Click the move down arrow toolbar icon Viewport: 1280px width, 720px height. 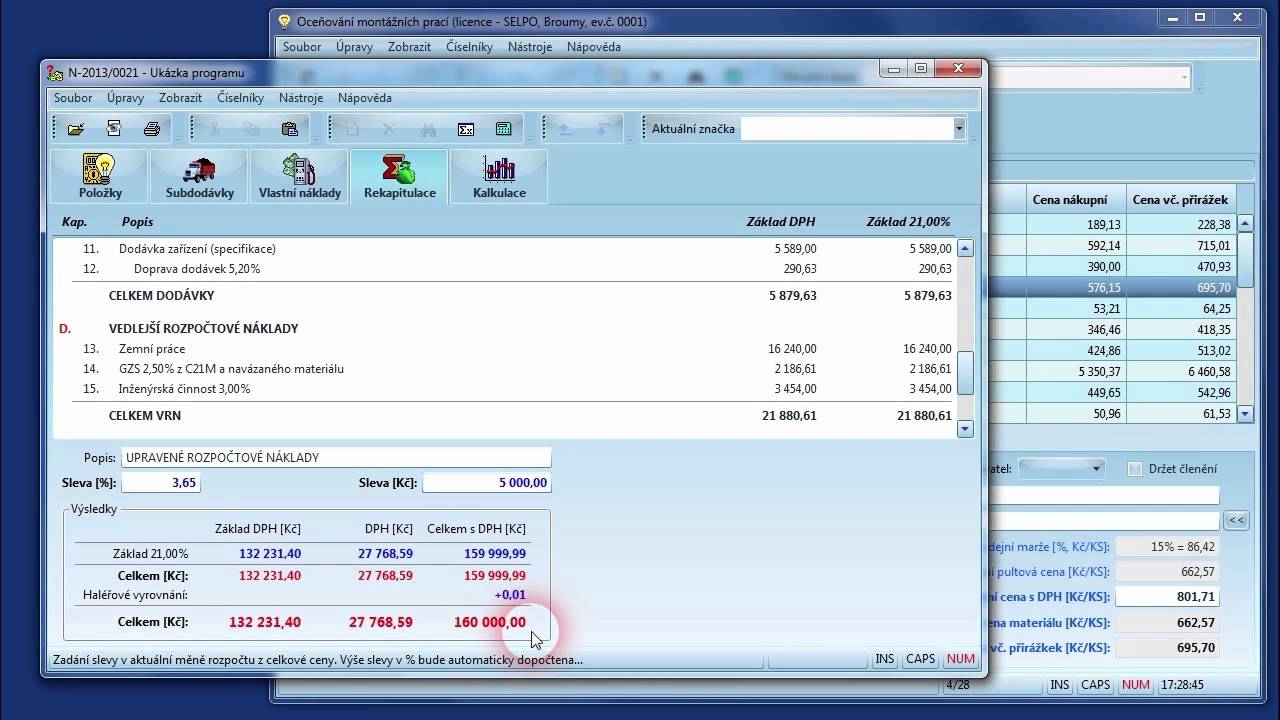click(x=603, y=129)
